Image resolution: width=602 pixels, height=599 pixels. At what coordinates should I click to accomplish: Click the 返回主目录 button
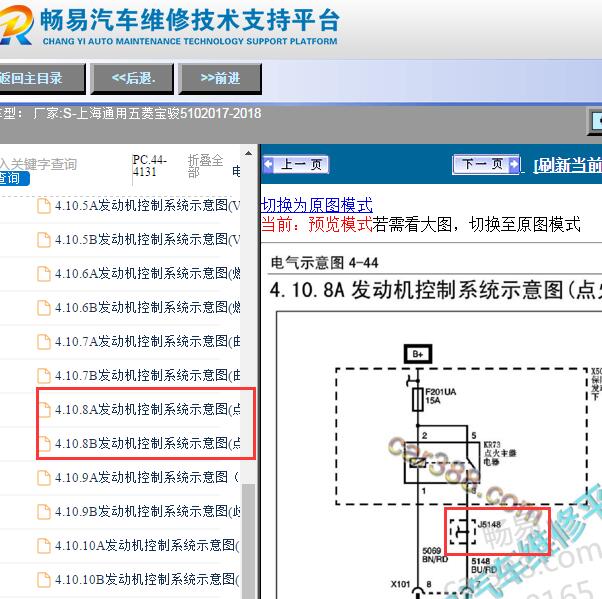tap(41, 79)
